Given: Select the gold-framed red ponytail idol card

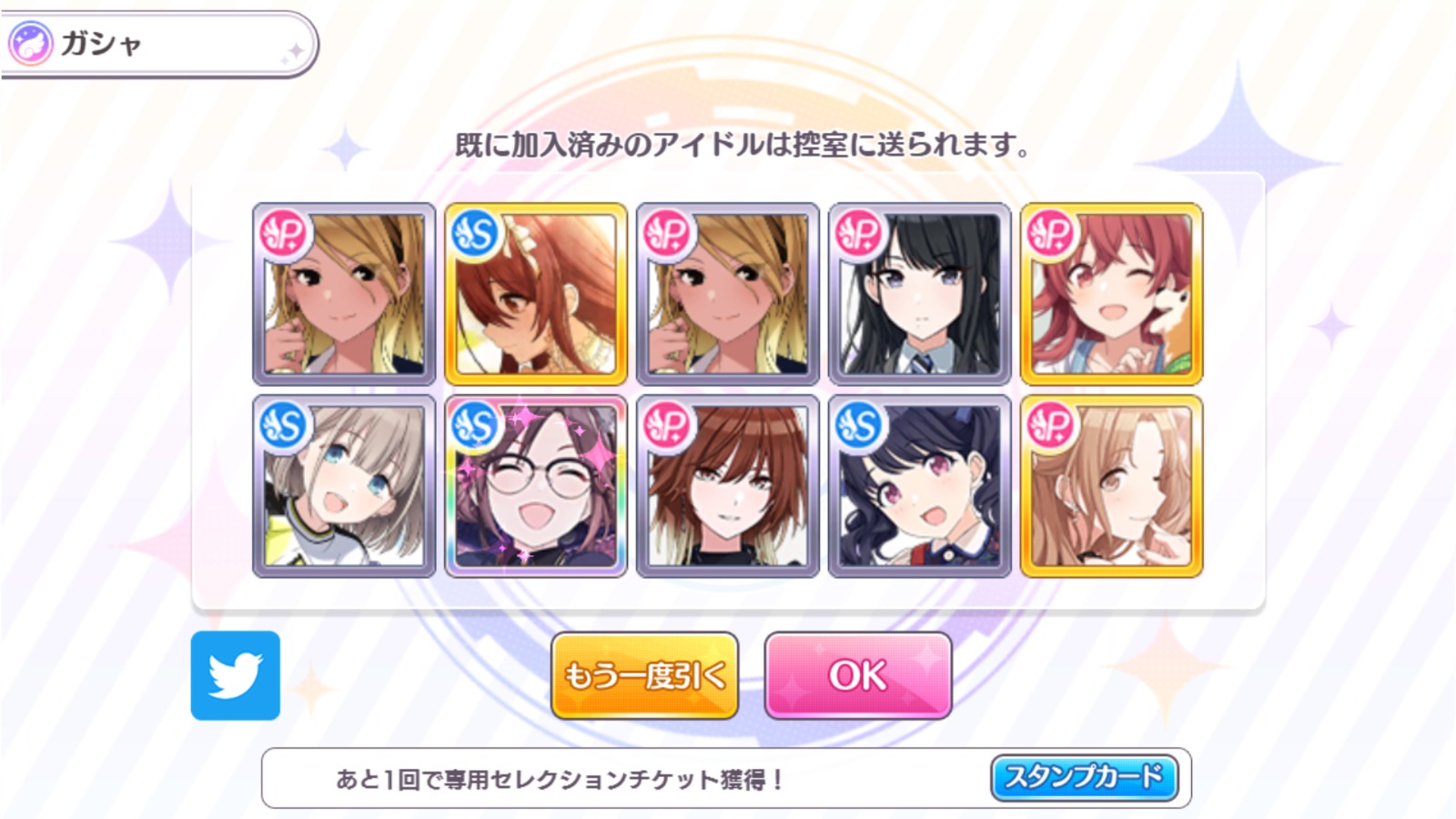Looking at the screenshot, I should pyautogui.click(x=536, y=294).
